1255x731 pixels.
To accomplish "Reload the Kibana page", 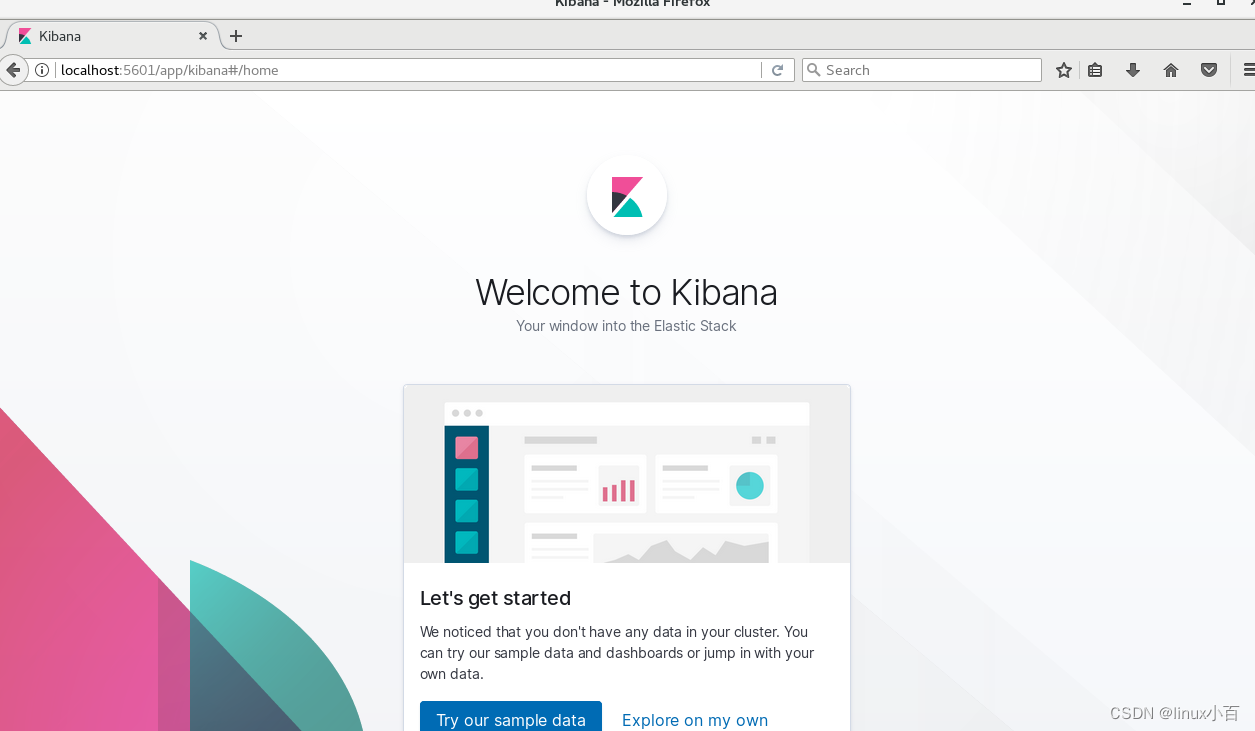I will (x=778, y=69).
